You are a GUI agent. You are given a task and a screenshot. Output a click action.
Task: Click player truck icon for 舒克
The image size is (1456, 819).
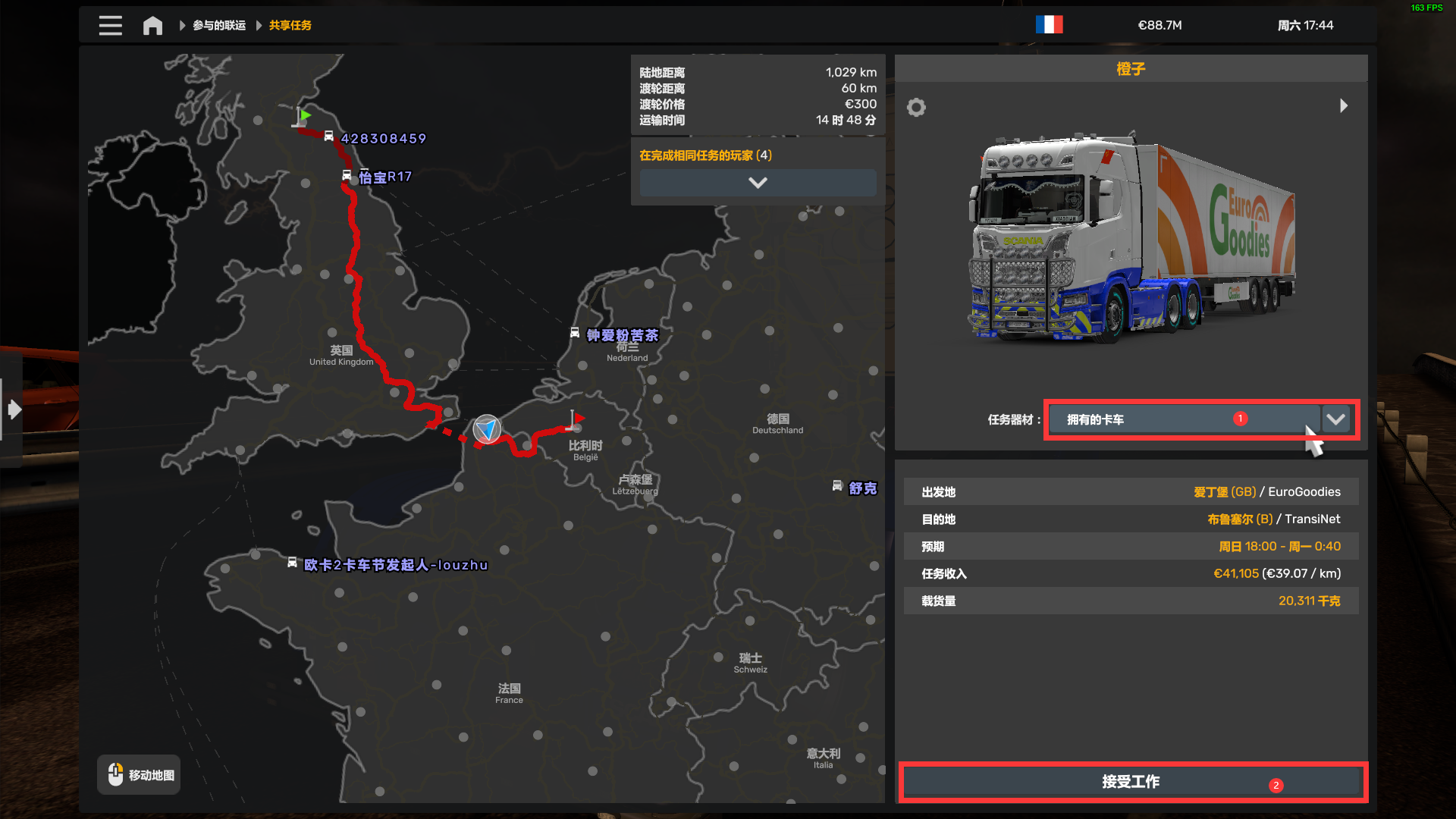coord(837,486)
